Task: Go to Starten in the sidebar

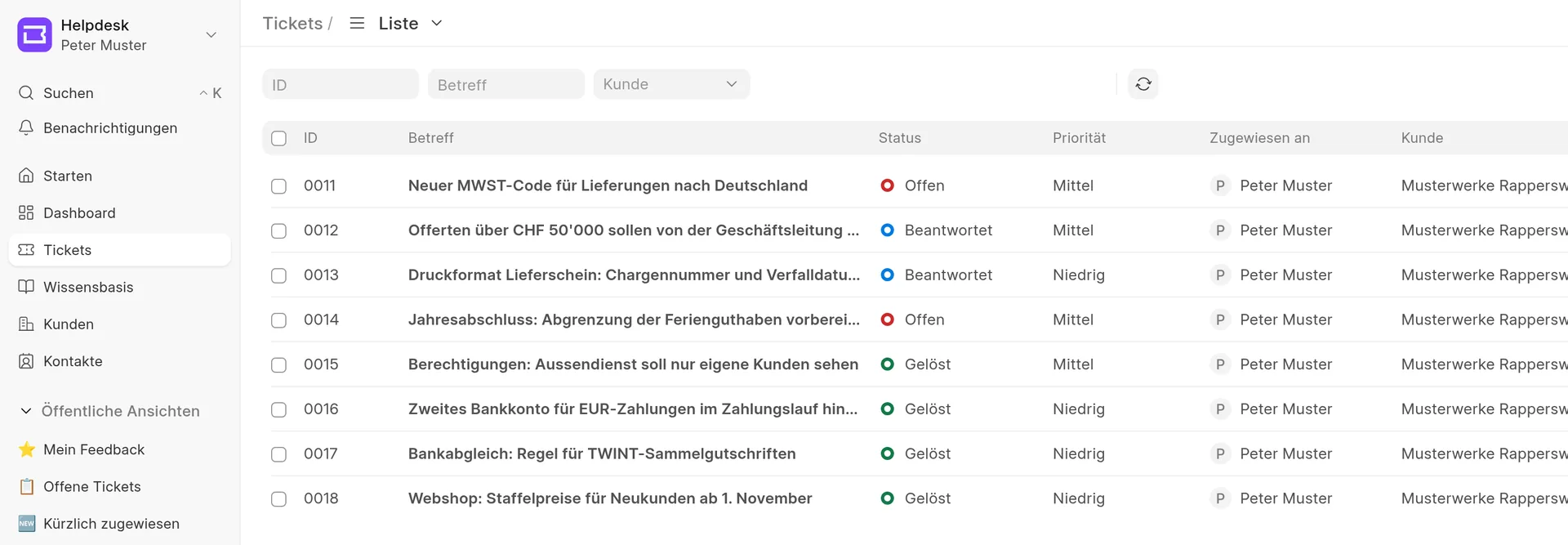Action: (x=119, y=176)
